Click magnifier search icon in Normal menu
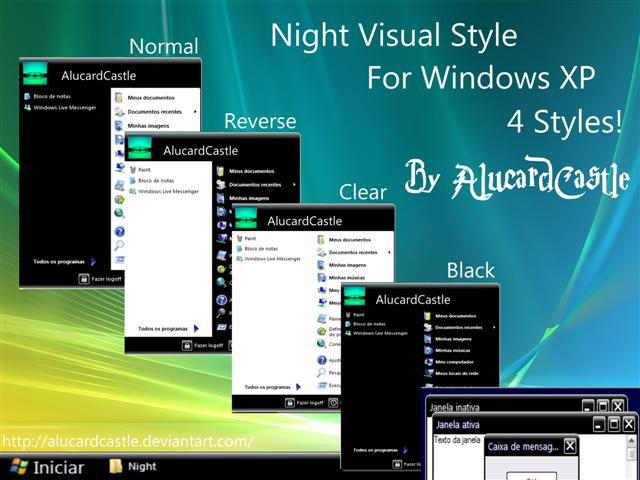The image size is (640, 480). (119, 245)
